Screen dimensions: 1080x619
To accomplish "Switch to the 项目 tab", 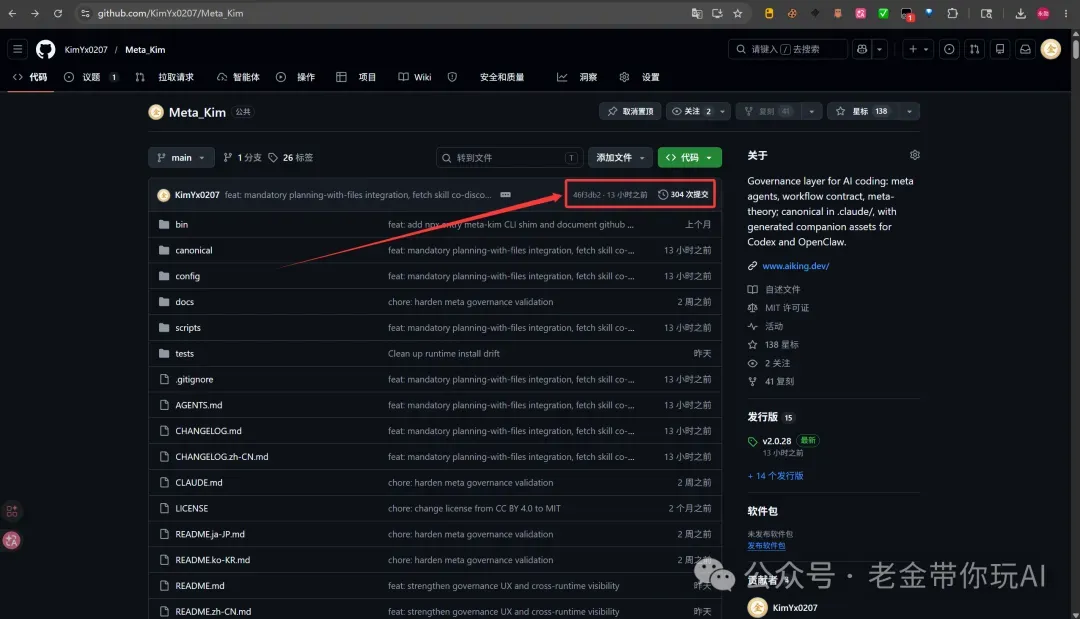I will pos(356,77).
